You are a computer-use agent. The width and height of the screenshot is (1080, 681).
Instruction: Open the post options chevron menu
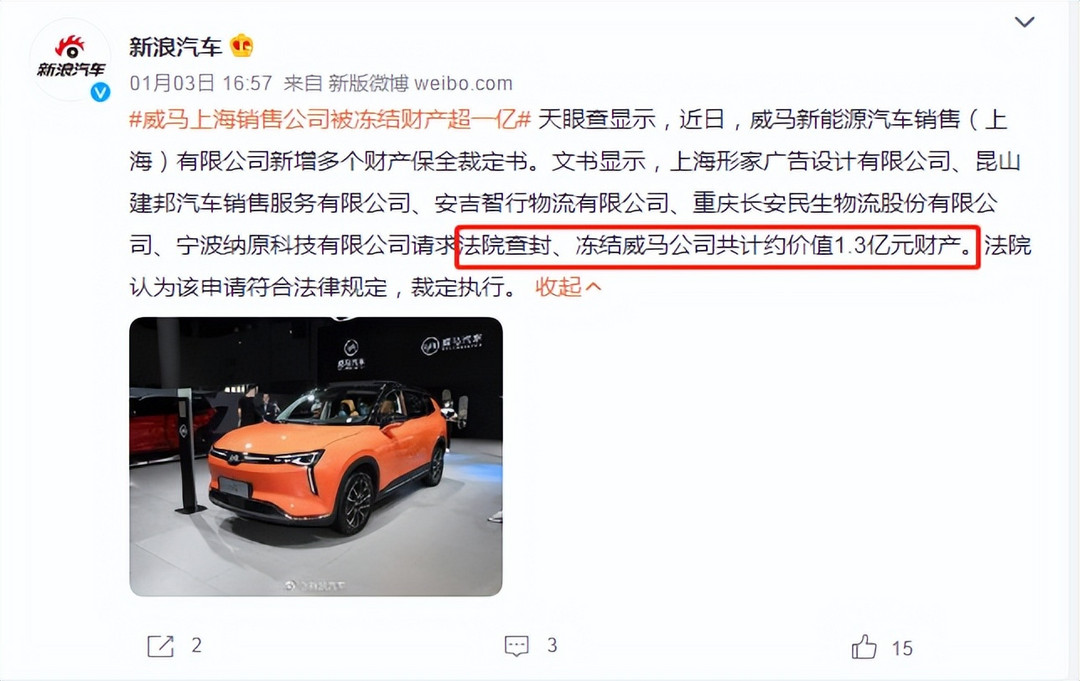[x=1024, y=22]
